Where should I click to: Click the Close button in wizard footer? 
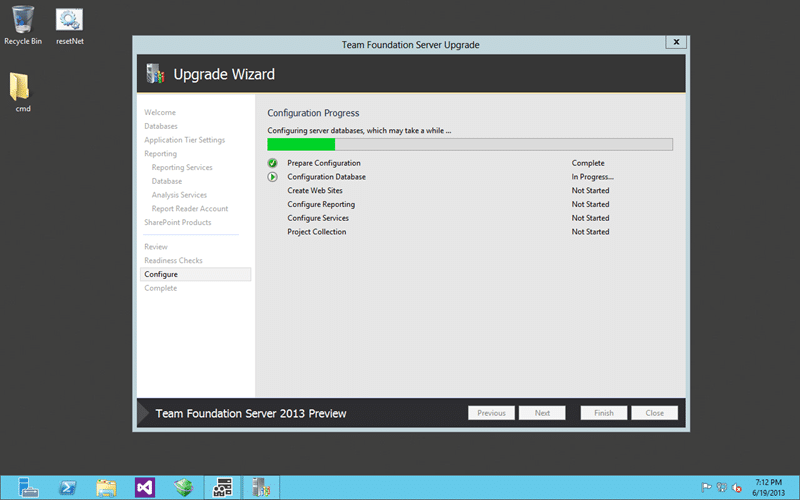pyautogui.click(x=655, y=413)
